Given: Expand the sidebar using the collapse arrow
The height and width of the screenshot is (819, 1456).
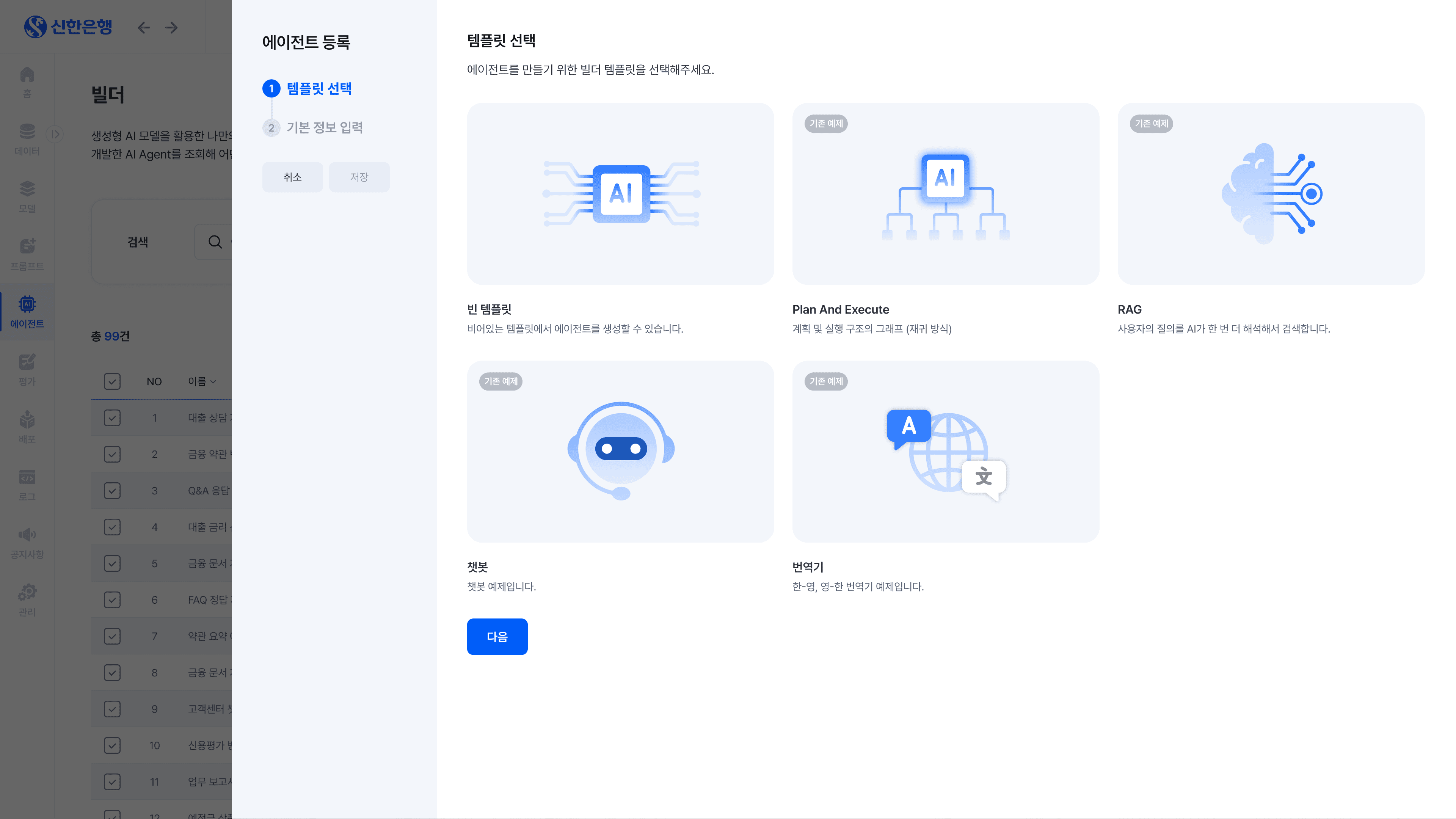Looking at the screenshot, I should click(x=55, y=134).
